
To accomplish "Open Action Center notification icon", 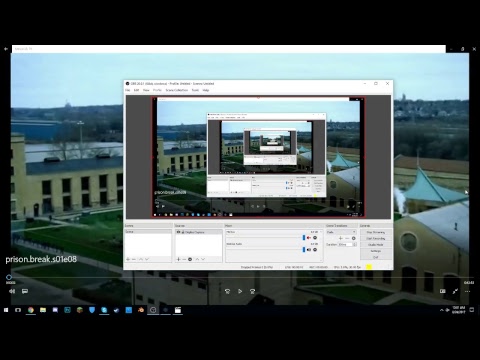I will (x=472, y=310).
